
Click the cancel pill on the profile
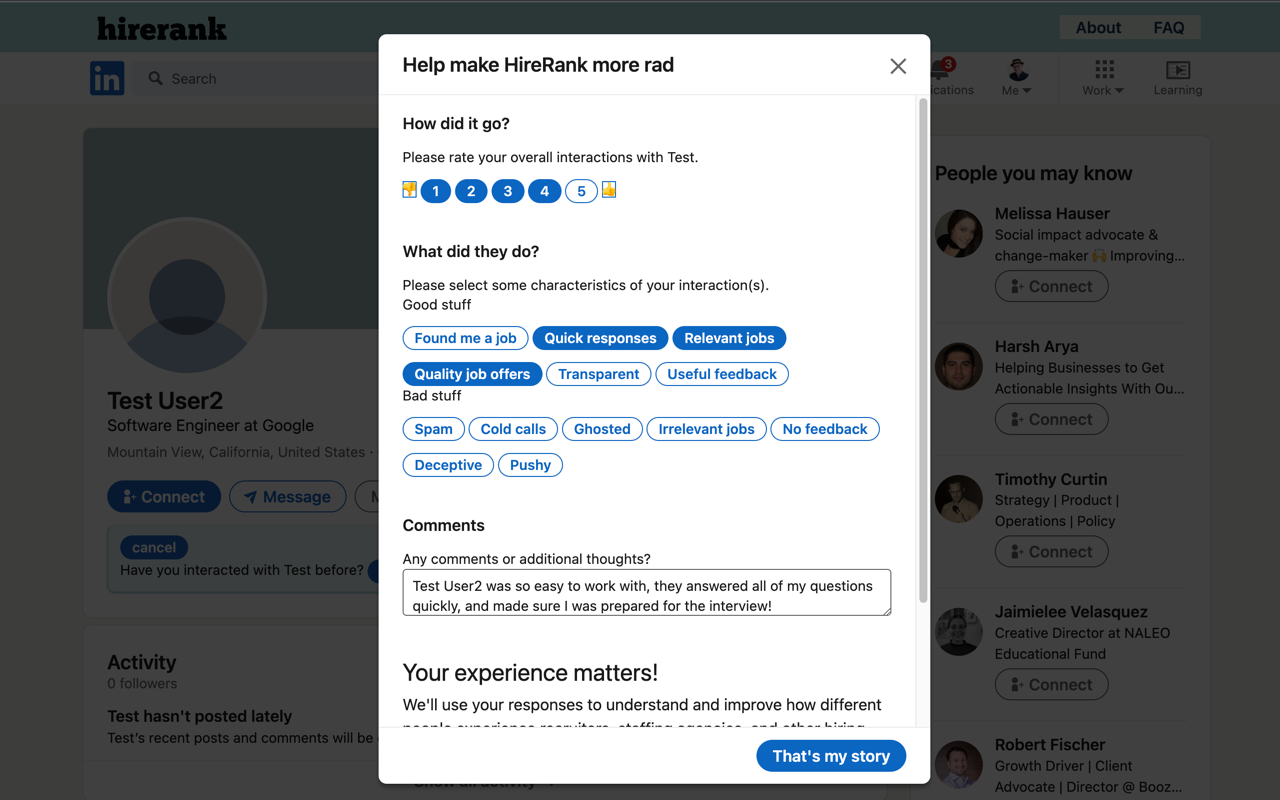click(154, 547)
